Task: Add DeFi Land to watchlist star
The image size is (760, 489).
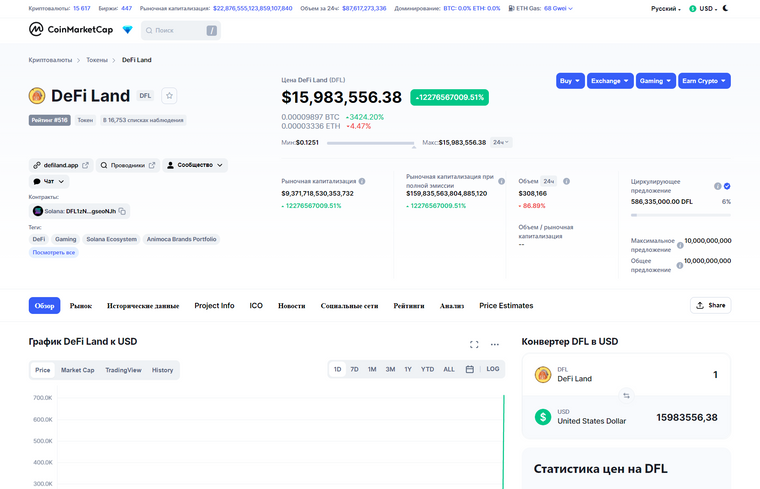Action: (169, 95)
